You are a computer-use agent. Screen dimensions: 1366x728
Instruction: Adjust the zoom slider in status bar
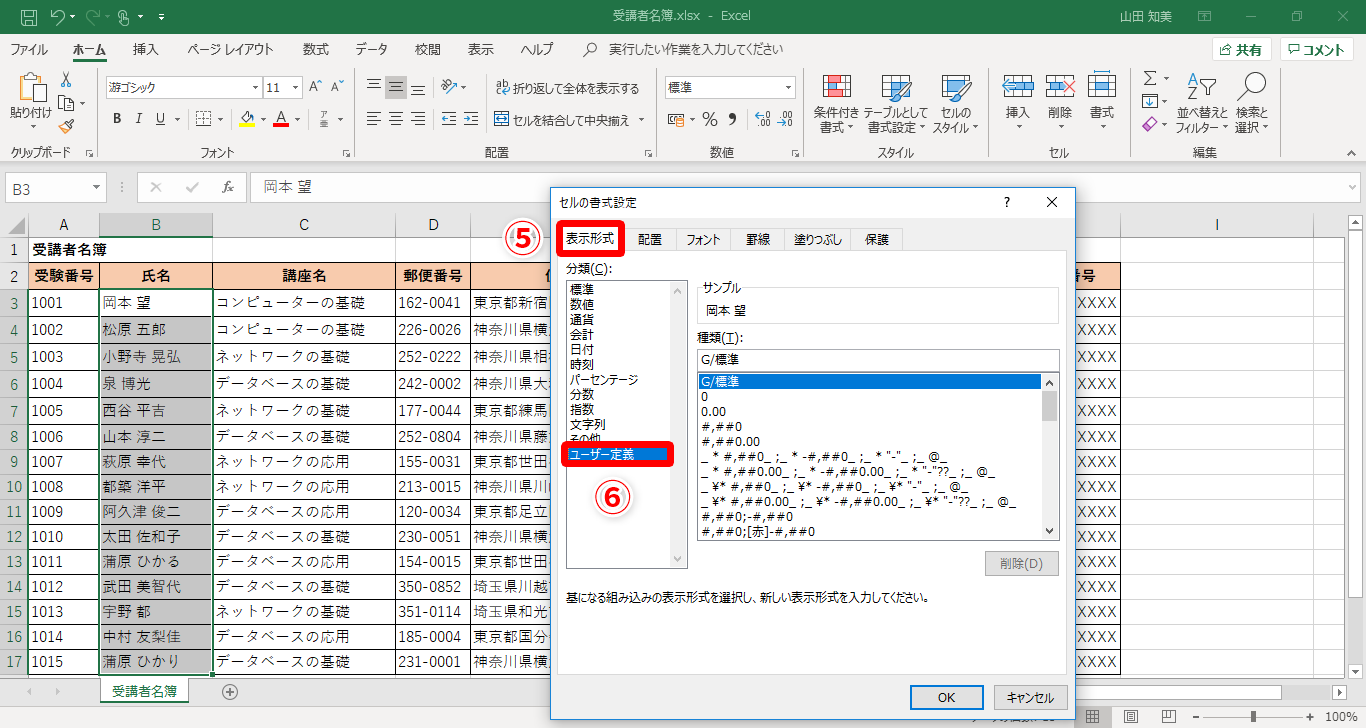(x=1253, y=716)
